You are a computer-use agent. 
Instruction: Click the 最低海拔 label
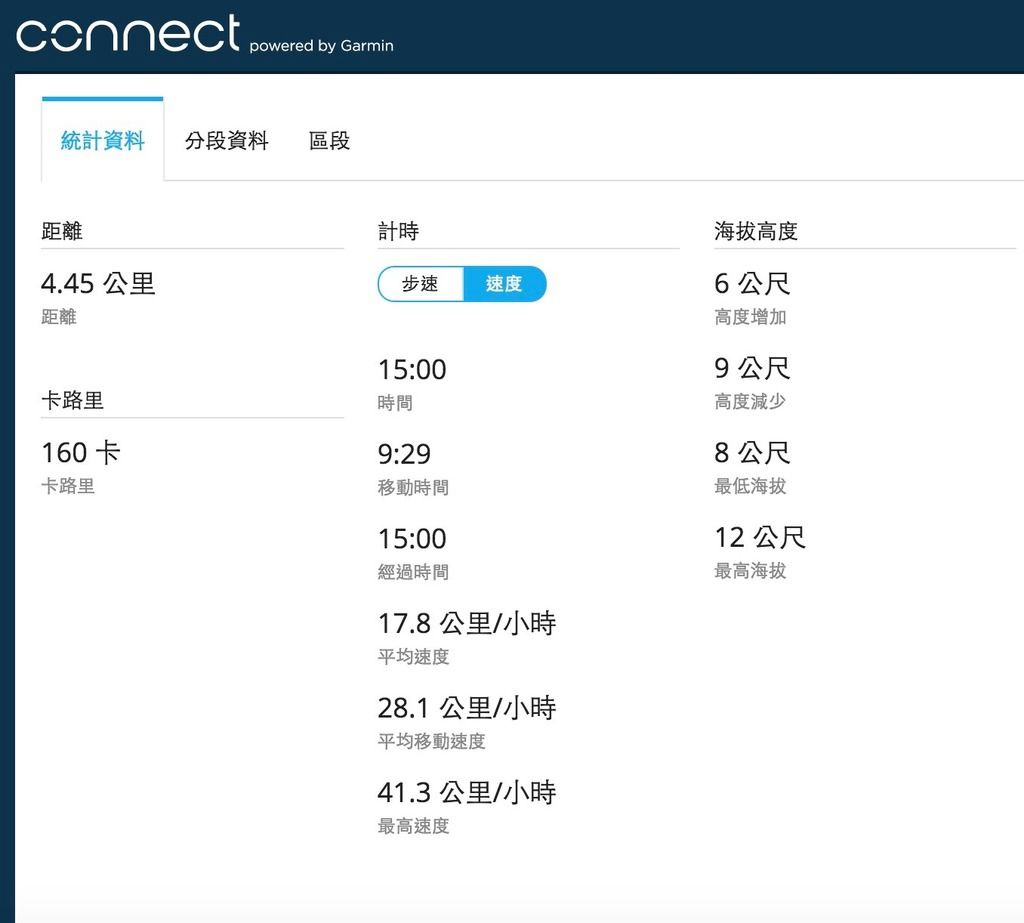[750, 486]
